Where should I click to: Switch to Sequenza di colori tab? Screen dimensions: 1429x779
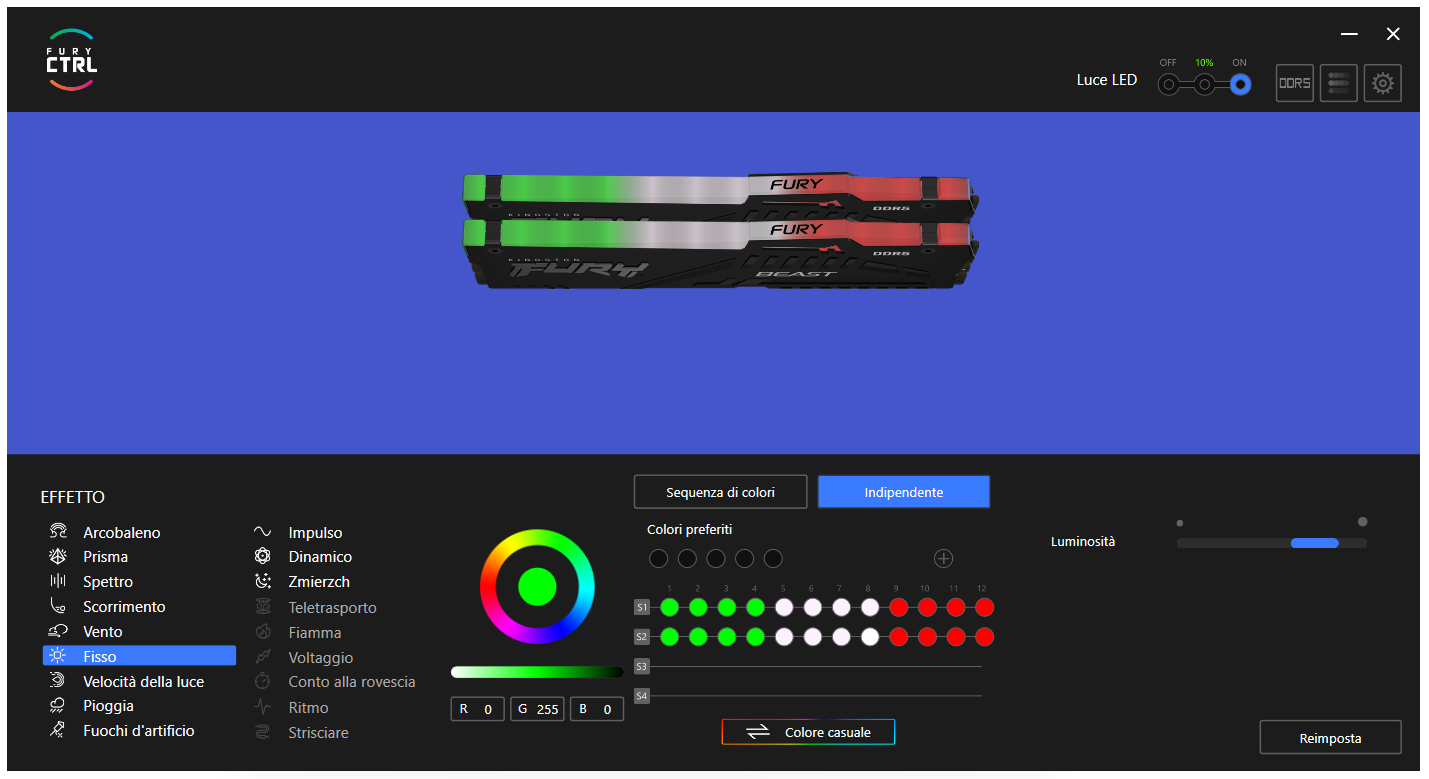720,492
